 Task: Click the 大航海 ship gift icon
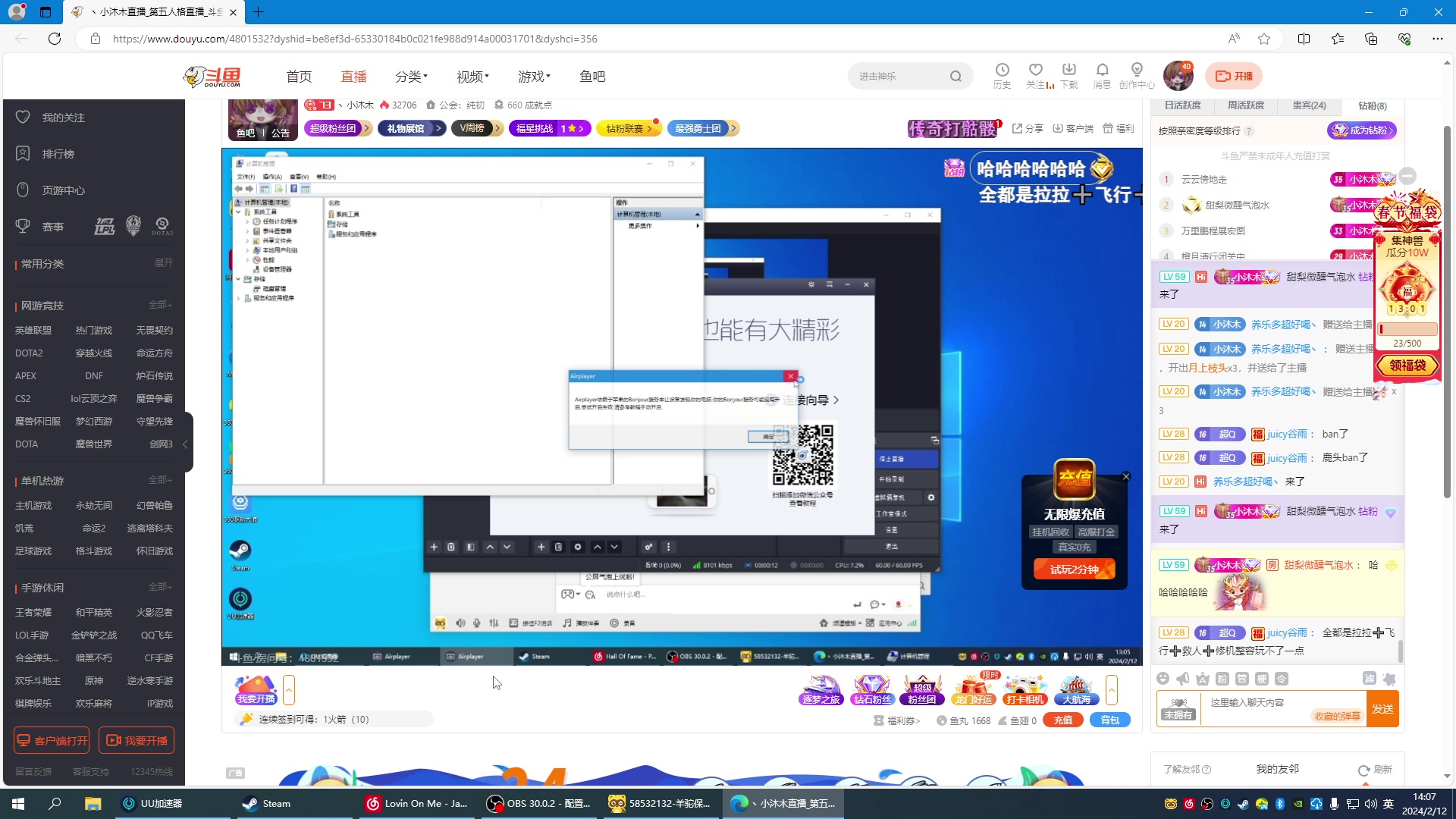point(1076,689)
